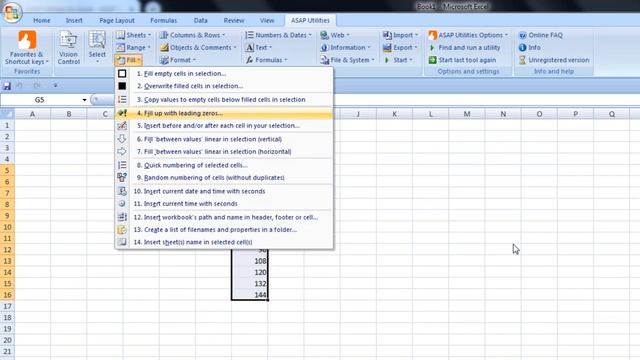Open the Select tool dropdown
The width and height of the screenshot is (640, 360).
[x=97, y=48]
